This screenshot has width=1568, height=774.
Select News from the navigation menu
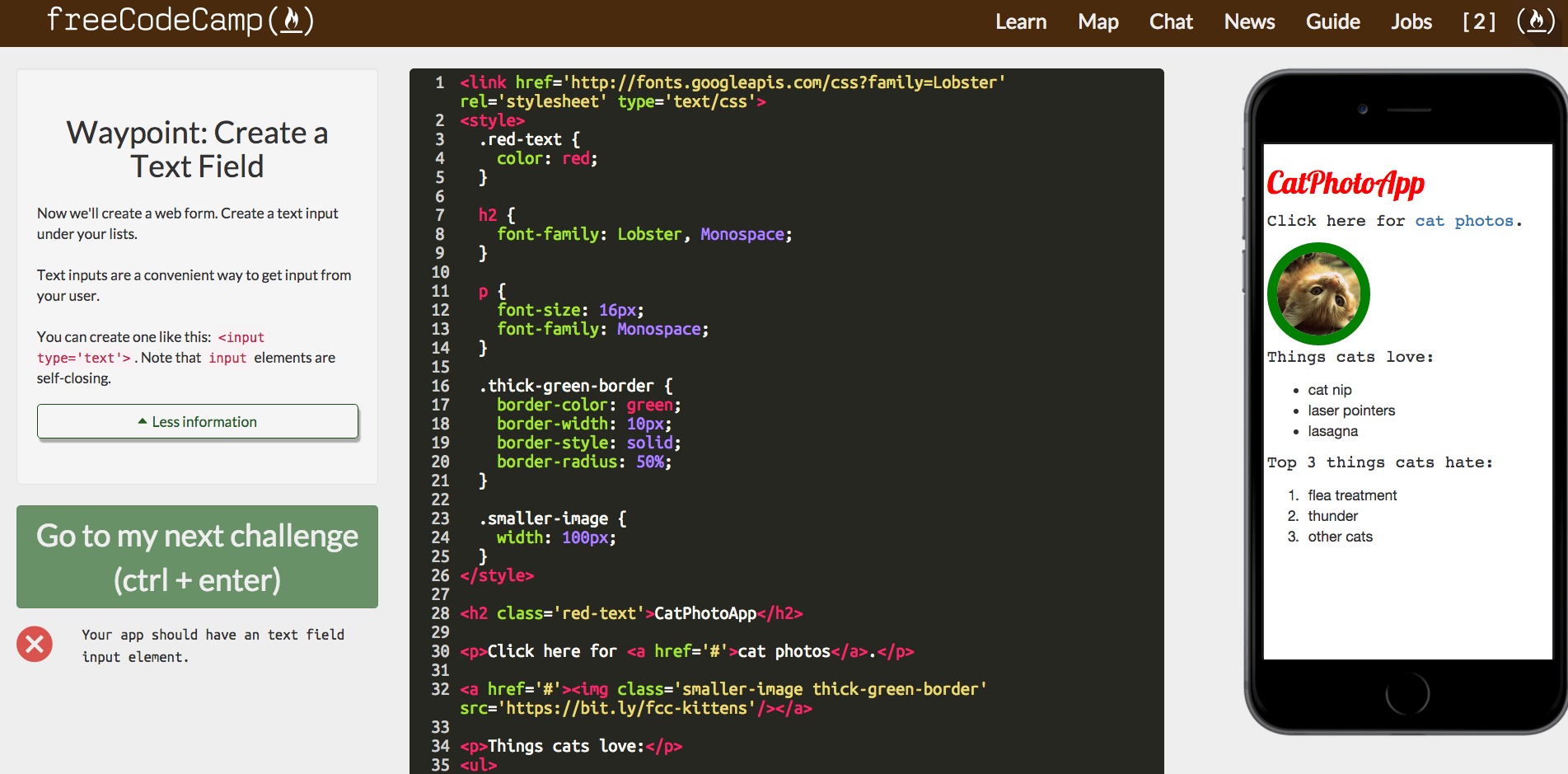pyautogui.click(x=1249, y=22)
